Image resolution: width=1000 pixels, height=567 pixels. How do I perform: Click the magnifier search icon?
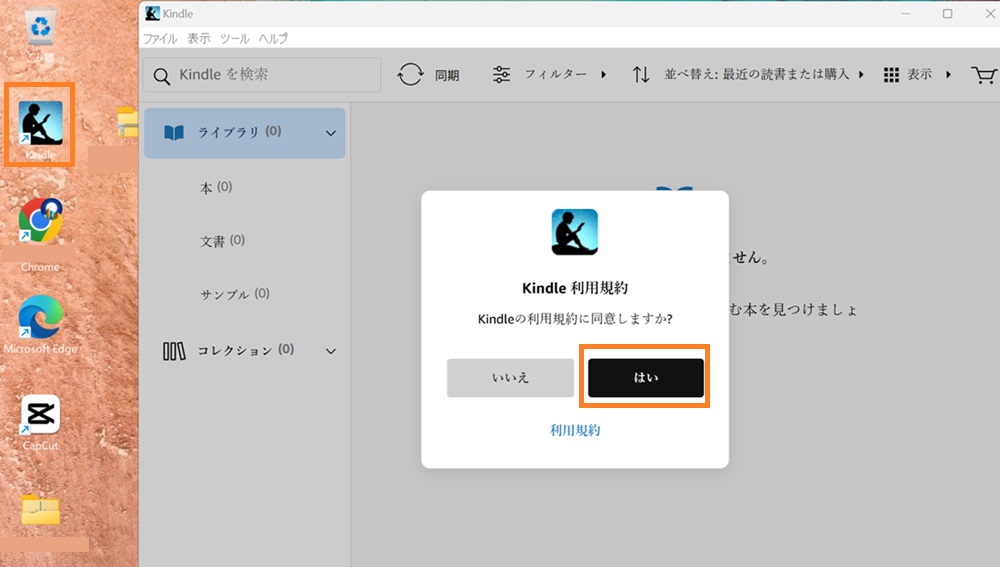tap(161, 77)
